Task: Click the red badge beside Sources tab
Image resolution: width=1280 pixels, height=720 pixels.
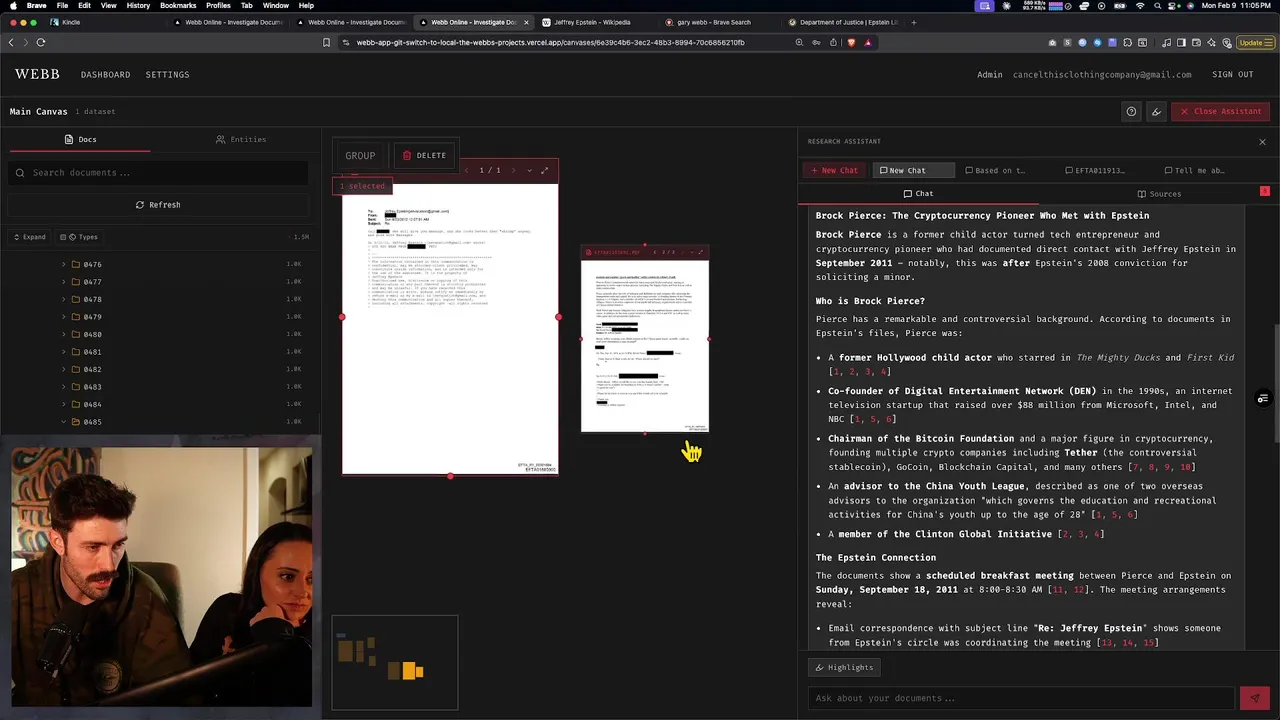Action: tap(1264, 191)
